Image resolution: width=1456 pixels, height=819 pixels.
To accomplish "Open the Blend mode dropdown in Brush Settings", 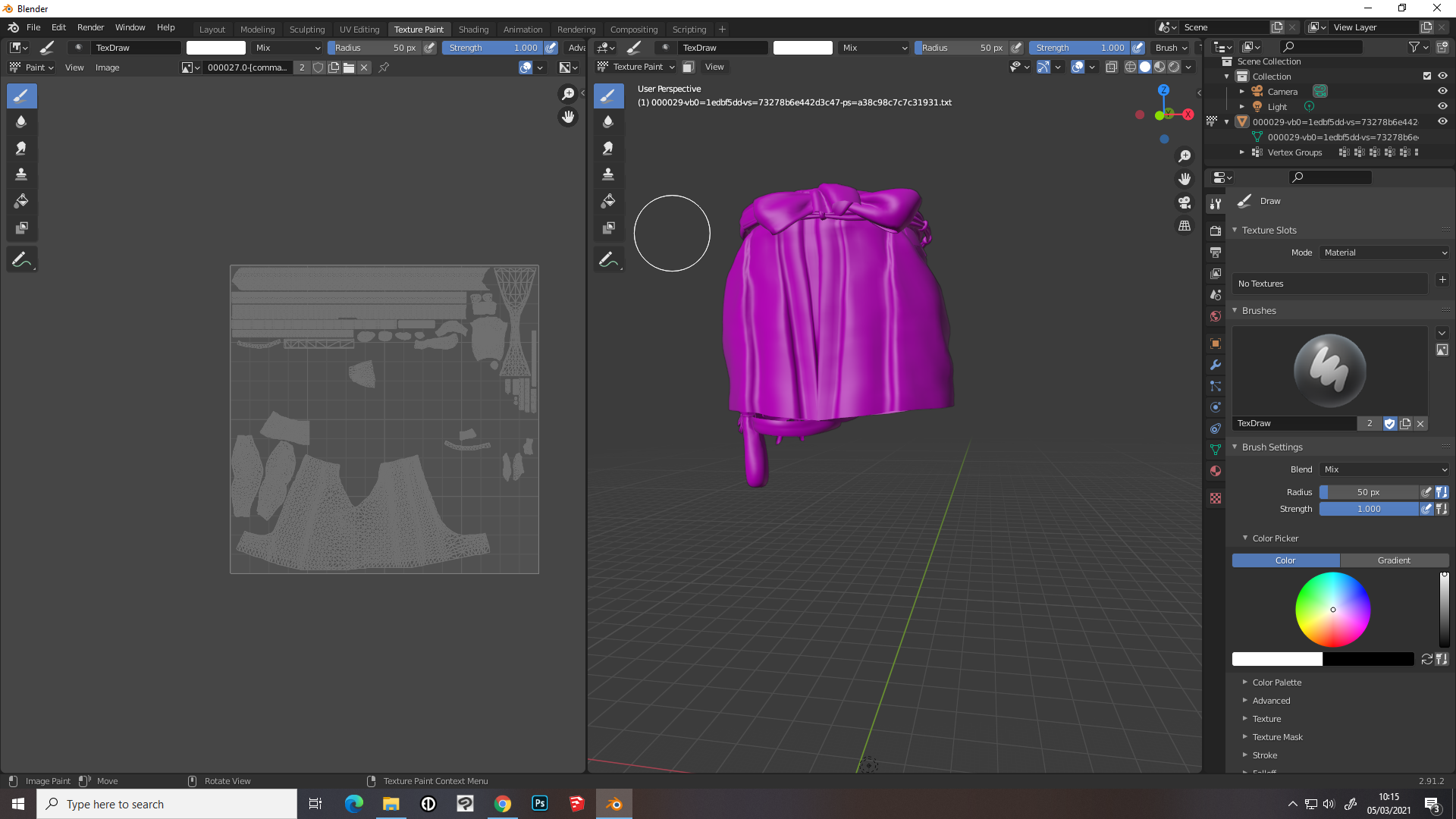I will coord(1385,469).
